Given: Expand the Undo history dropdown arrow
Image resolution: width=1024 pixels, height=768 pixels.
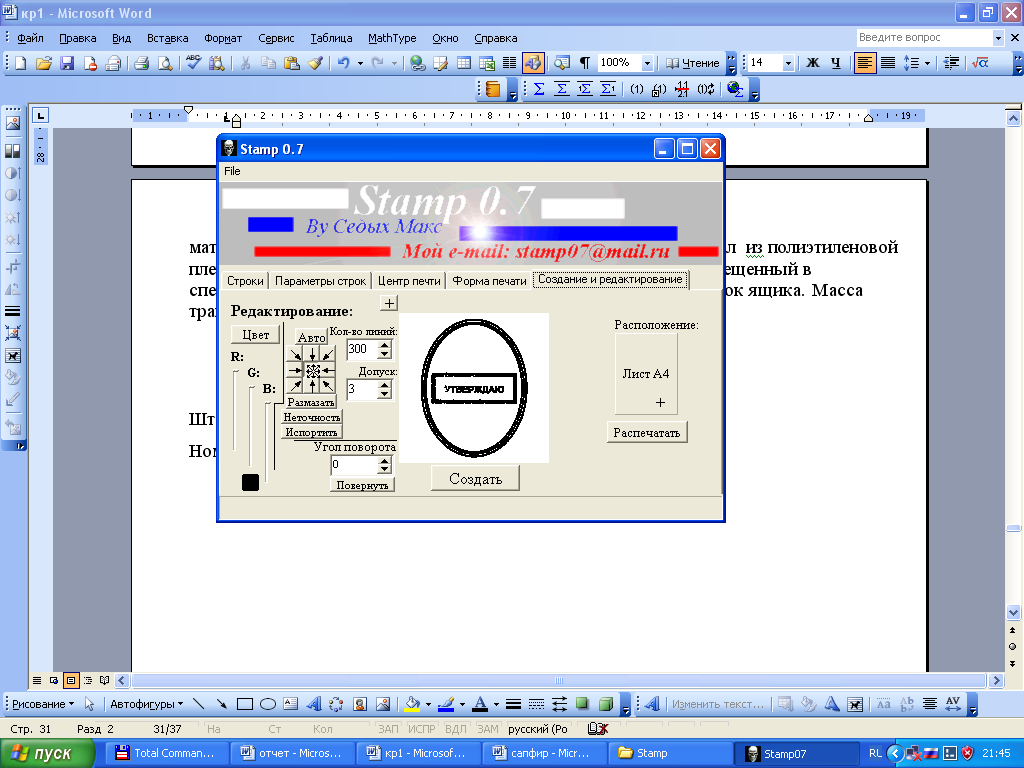Looking at the screenshot, I should pyautogui.click(x=360, y=63).
